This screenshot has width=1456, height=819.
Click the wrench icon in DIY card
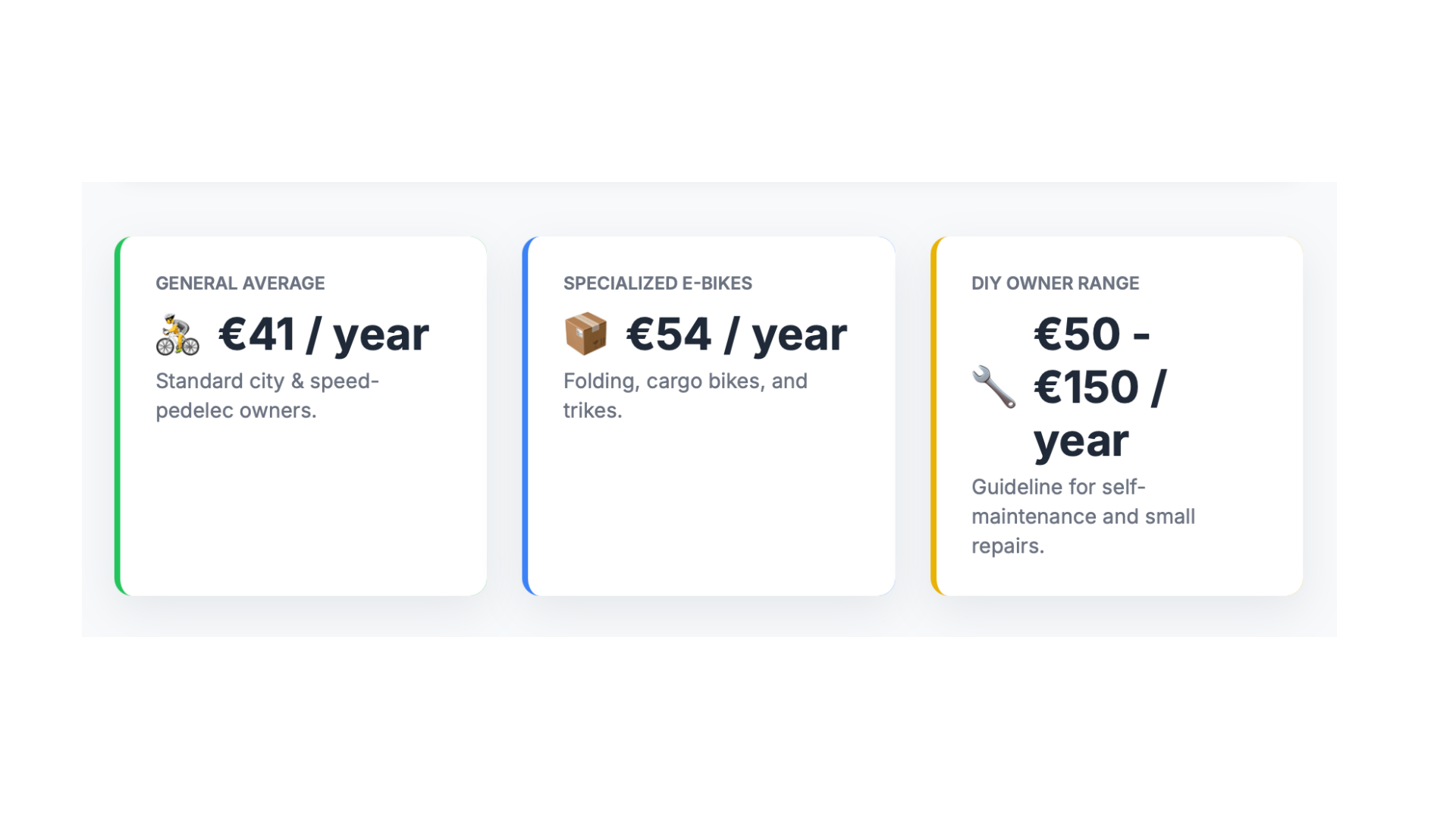(x=993, y=387)
